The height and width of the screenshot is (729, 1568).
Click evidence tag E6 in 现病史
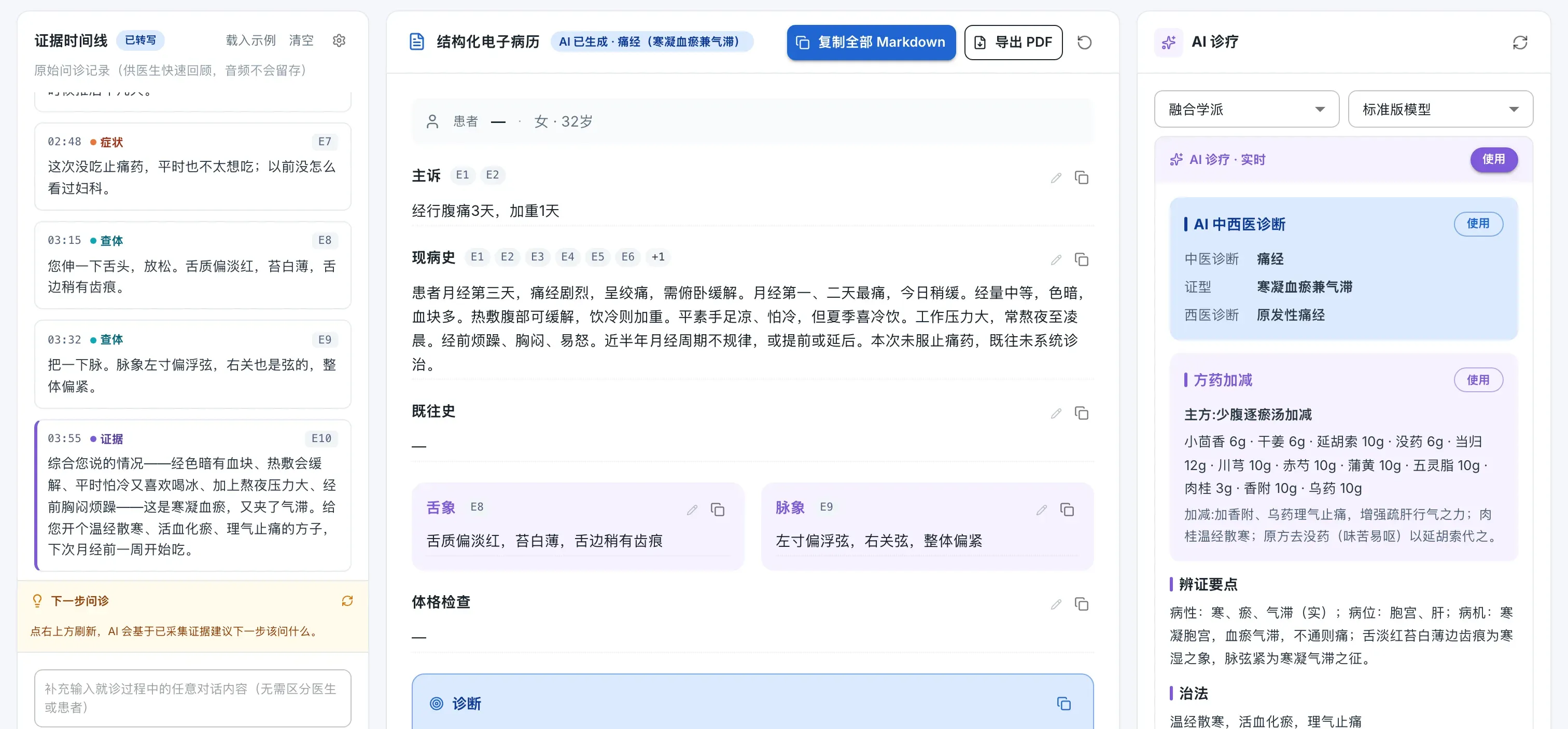pyautogui.click(x=627, y=256)
